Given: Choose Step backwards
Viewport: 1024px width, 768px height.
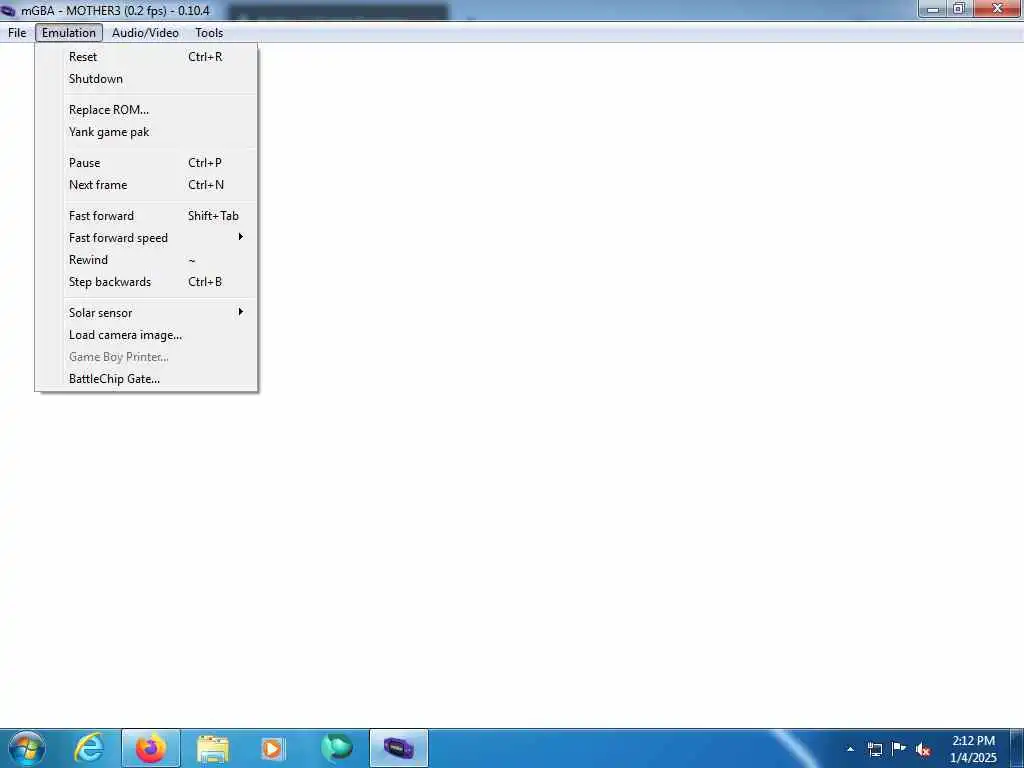Looking at the screenshot, I should click(146, 281).
